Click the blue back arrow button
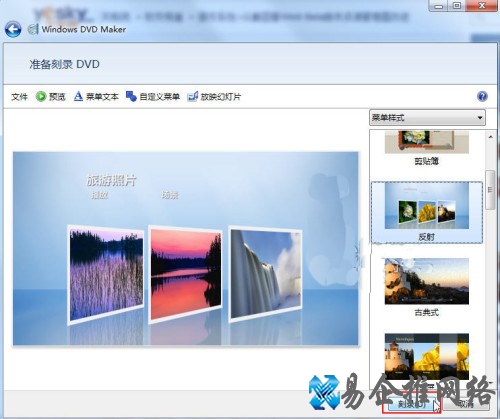Viewport: 500px width, 419px height. [x=13, y=29]
